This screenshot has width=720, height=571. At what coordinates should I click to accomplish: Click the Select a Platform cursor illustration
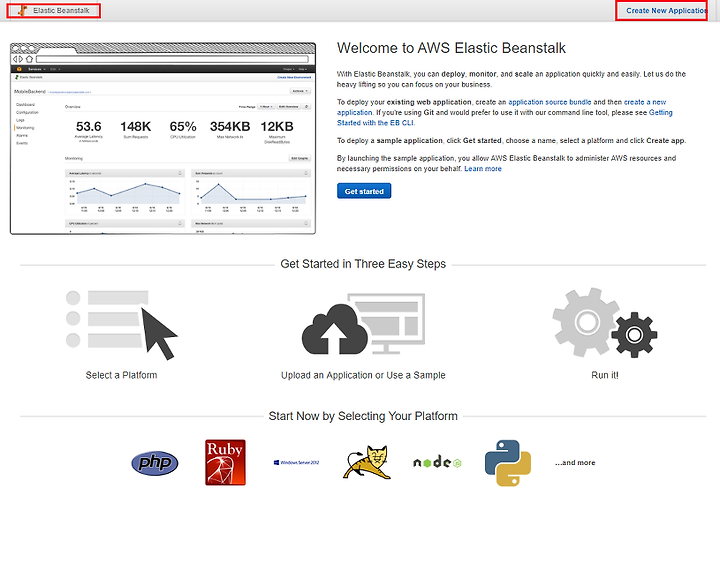[122, 325]
